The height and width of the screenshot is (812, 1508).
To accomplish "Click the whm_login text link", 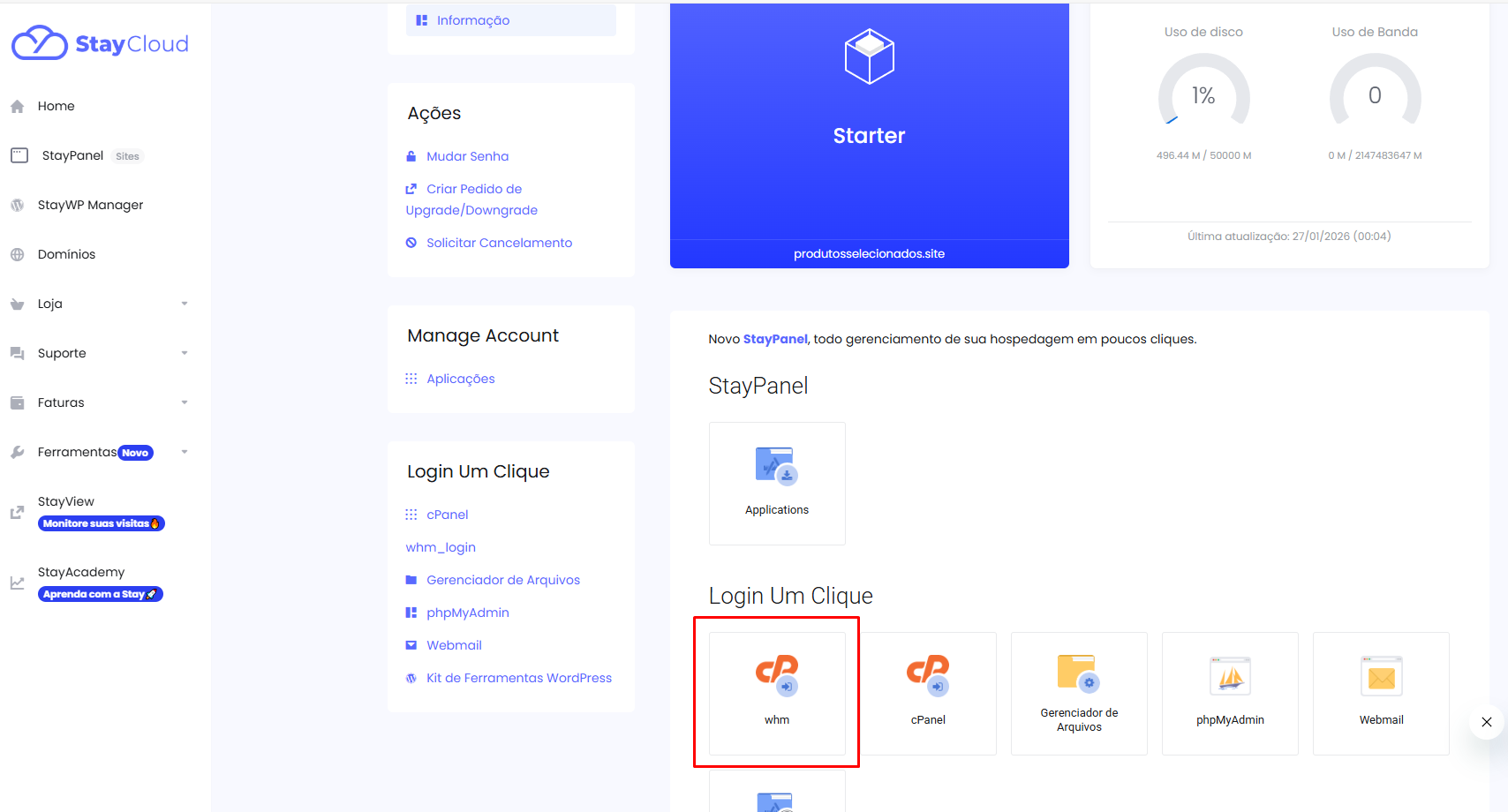I will pos(441,547).
